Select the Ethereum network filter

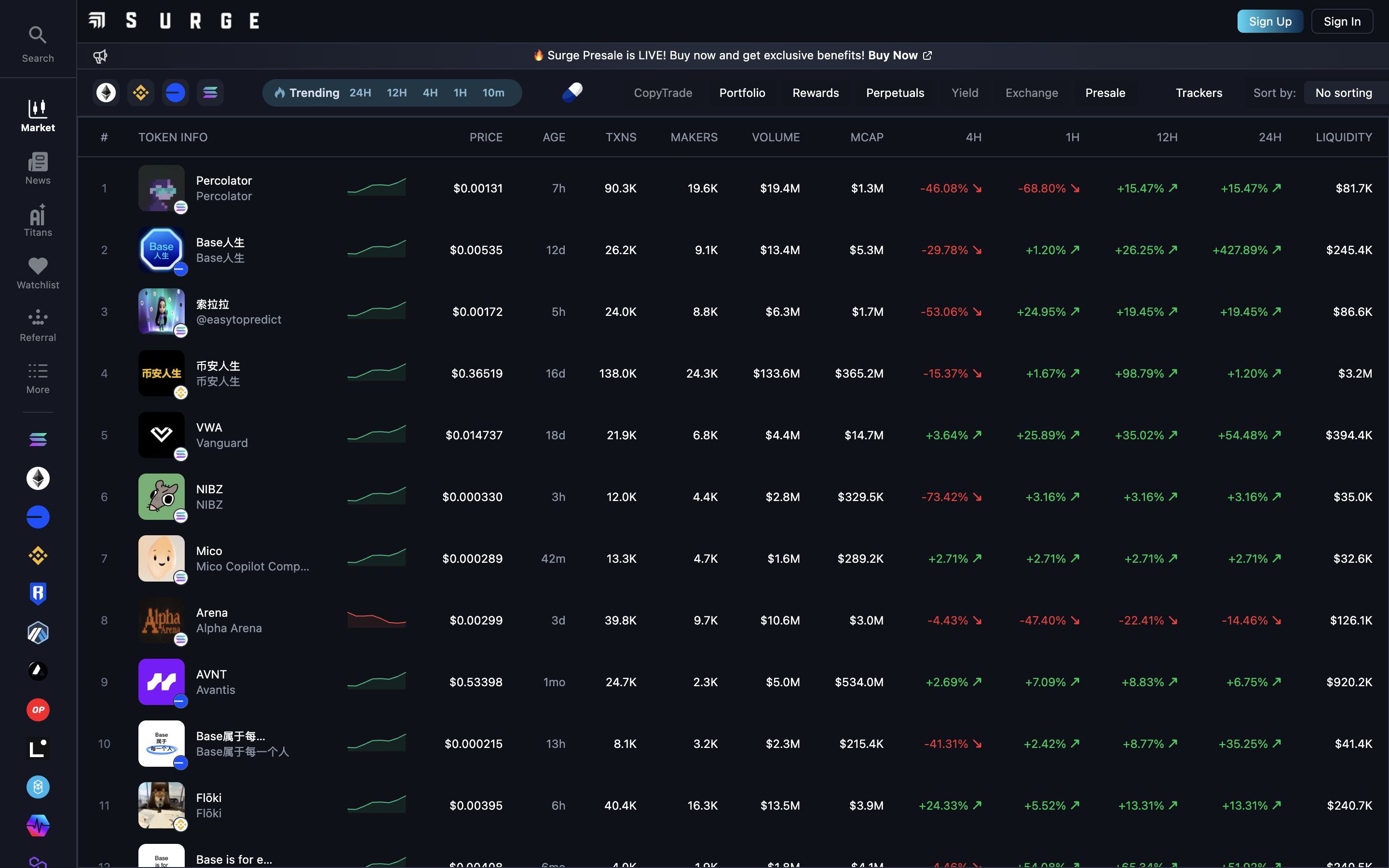[106, 93]
